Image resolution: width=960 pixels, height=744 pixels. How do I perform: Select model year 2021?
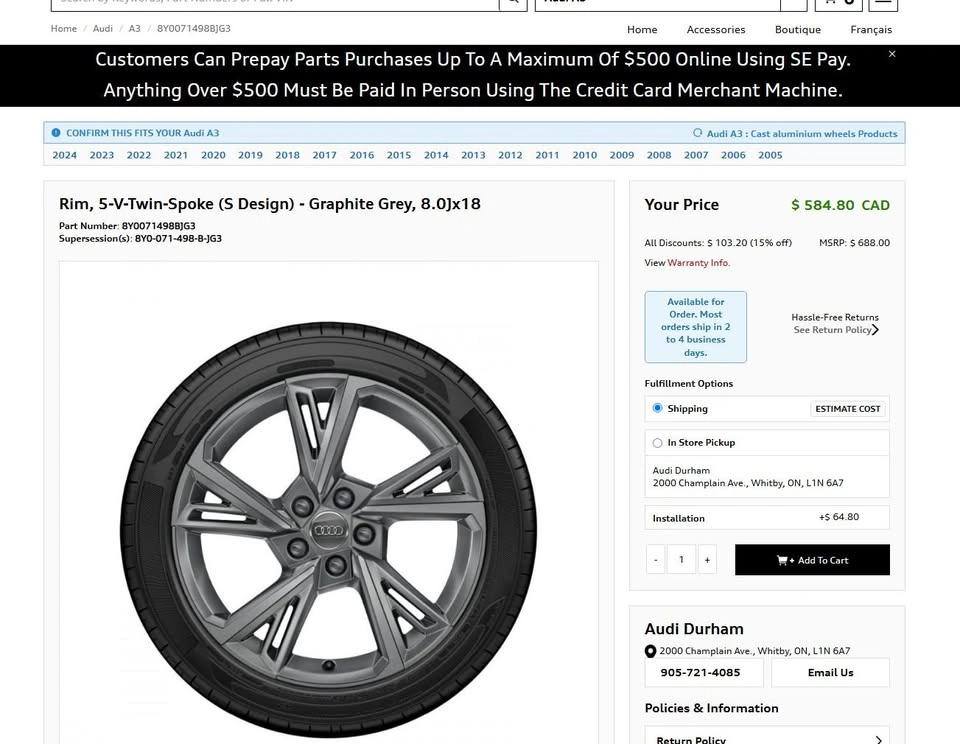pyautogui.click(x=176, y=155)
